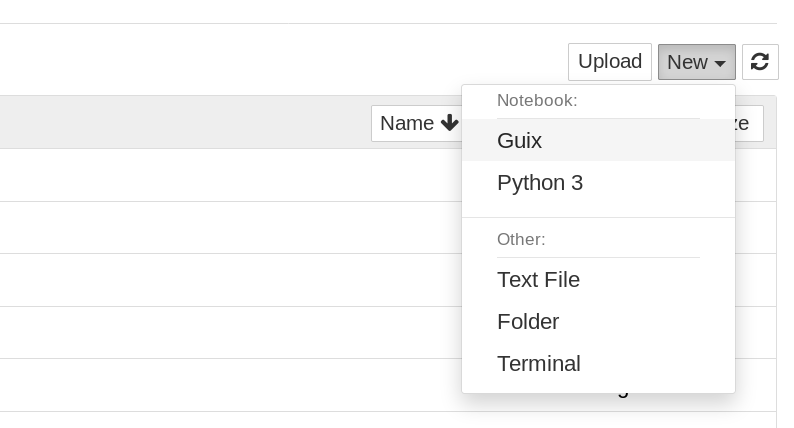The width and height of the screenshot is (794, 428).
Task: Click the text partly hidden beneath the dropdown menu
Action: [x=624, y=395]
